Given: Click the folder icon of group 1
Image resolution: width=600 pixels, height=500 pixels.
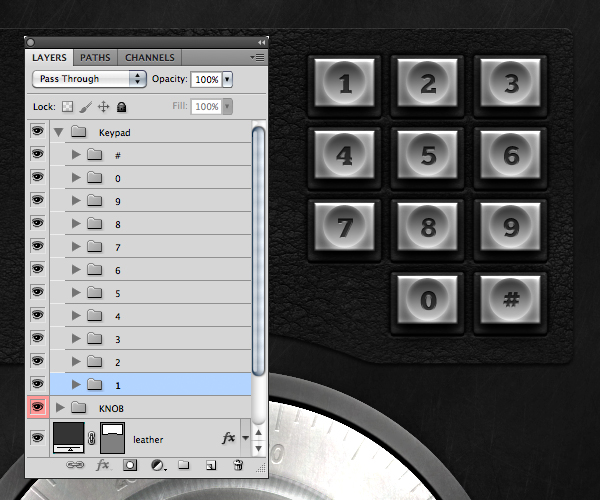Looking at the screenshot, I should pos(95,384).
